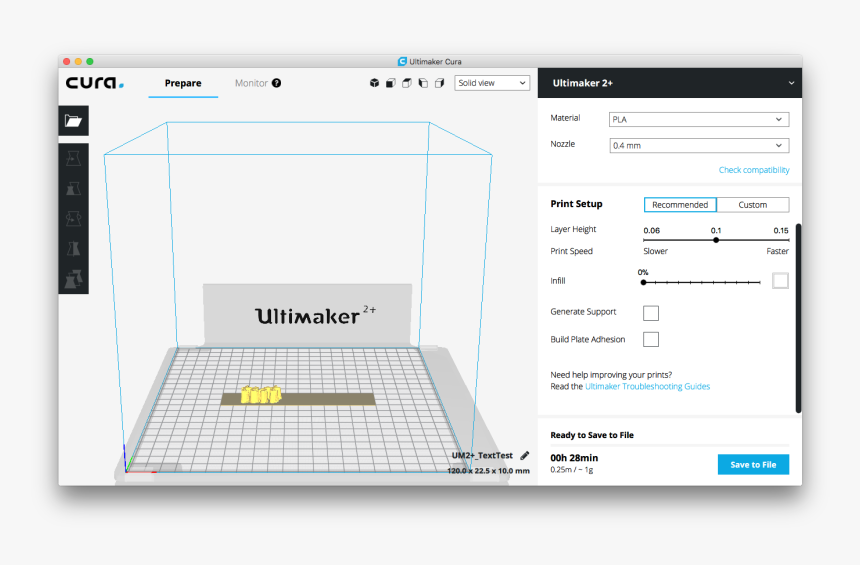This screenshot has width=860, height=565.
Task: Click the Cura logo
Action: click(x=94, y=83)
